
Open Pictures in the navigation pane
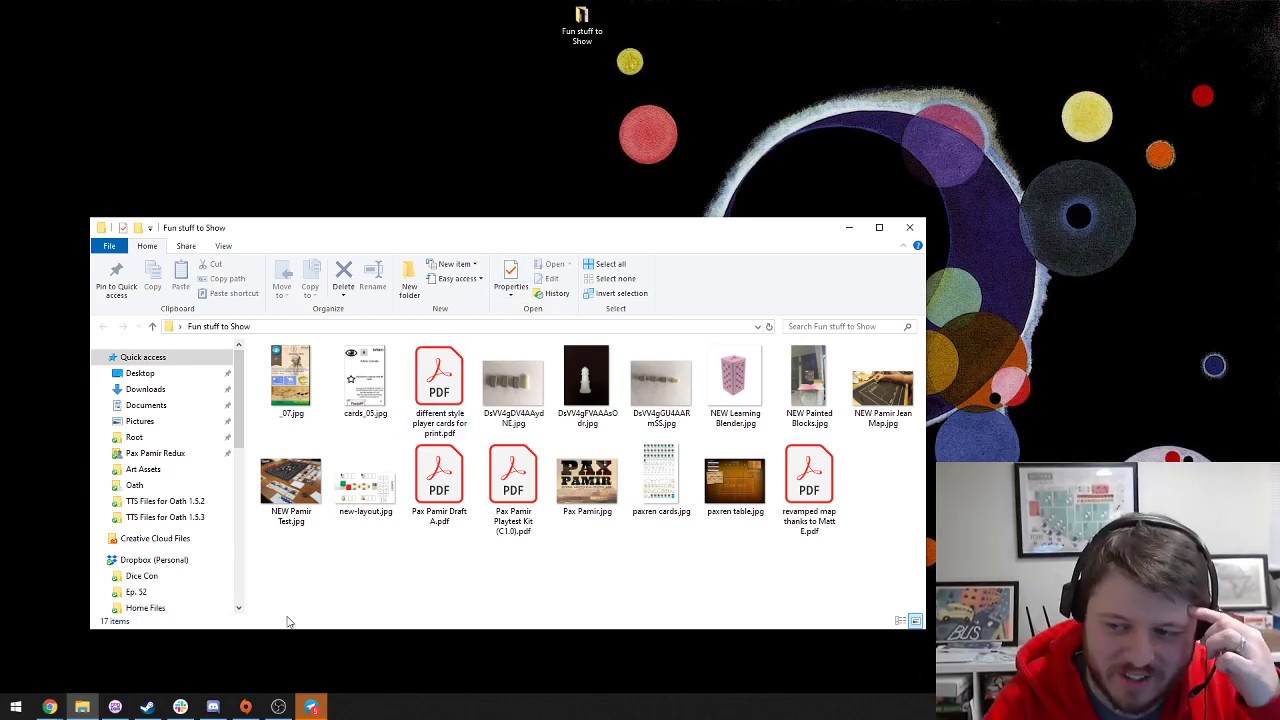coord(140,421)
